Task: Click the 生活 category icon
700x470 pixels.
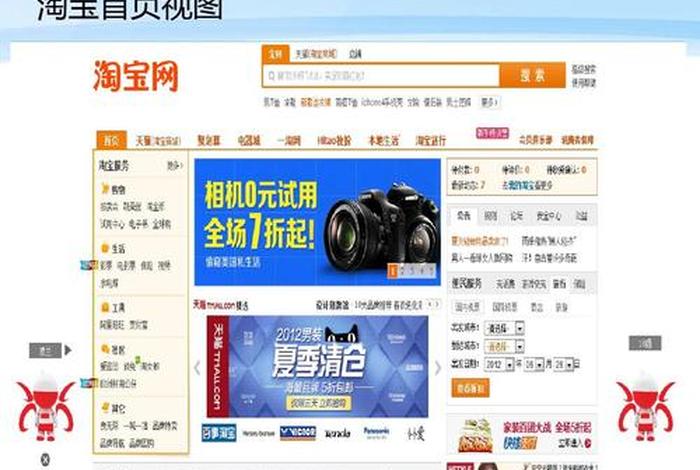Action: (x=105, y=248)
